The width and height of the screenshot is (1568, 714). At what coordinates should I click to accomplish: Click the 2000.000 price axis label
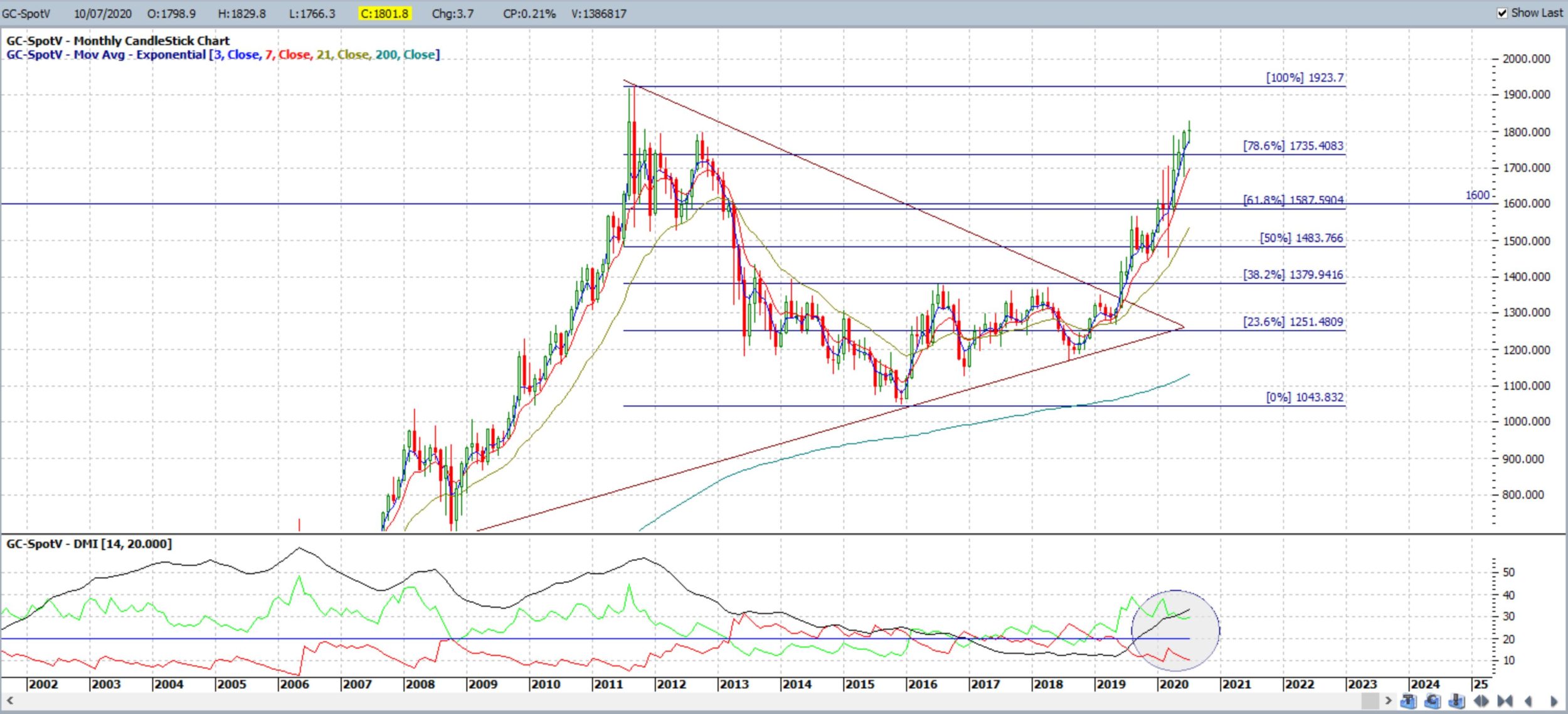point(1527,59)
